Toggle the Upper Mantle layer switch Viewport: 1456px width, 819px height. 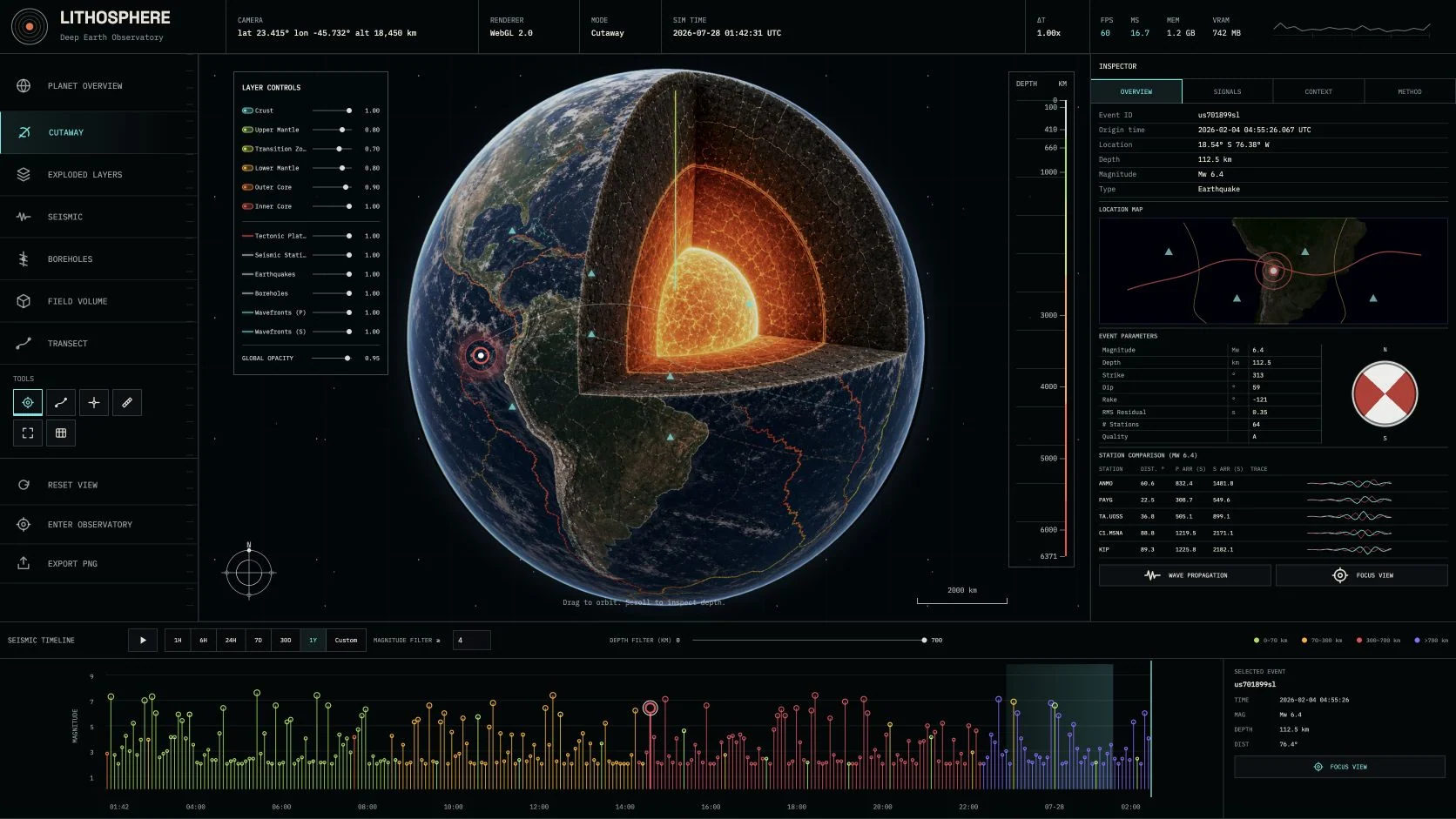[x=247, y=130]
